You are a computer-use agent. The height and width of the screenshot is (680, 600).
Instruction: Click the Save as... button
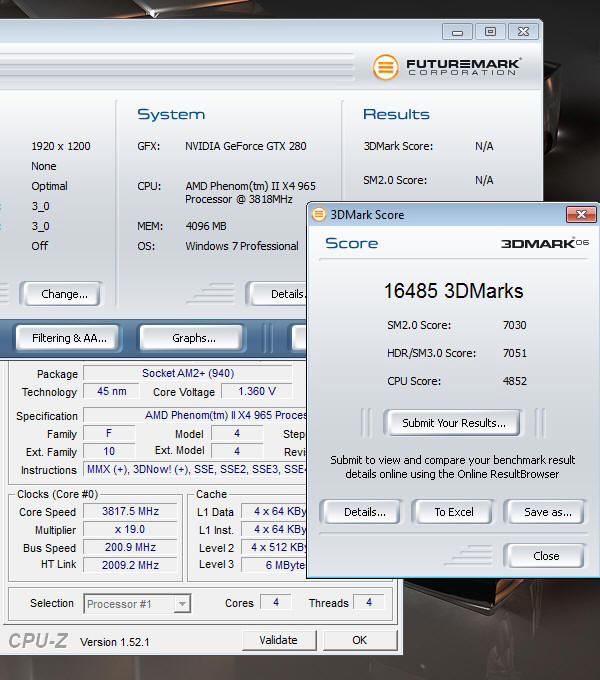point(547,512)
